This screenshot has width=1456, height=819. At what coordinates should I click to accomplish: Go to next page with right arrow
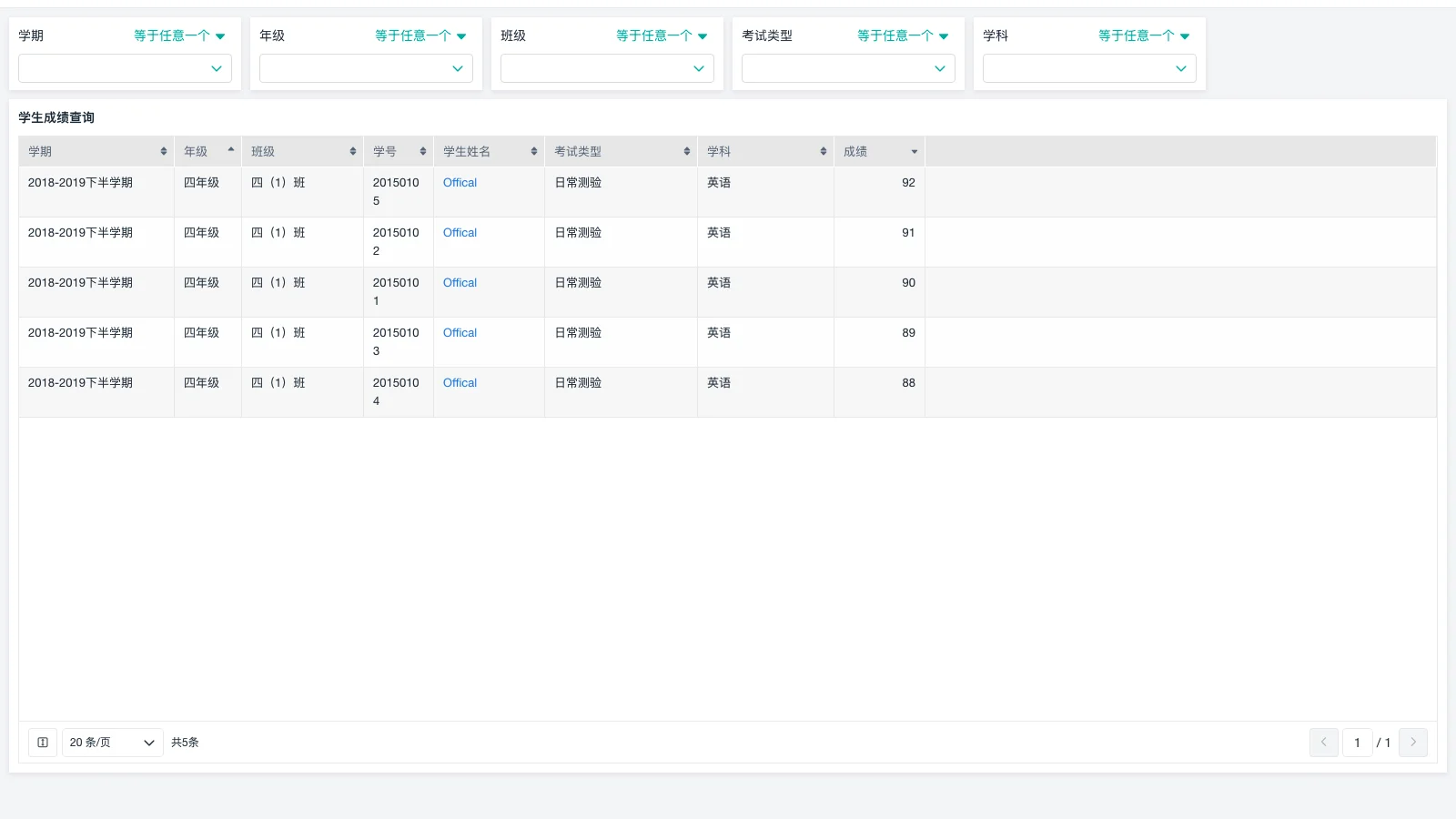click(x=1413, y=743)
